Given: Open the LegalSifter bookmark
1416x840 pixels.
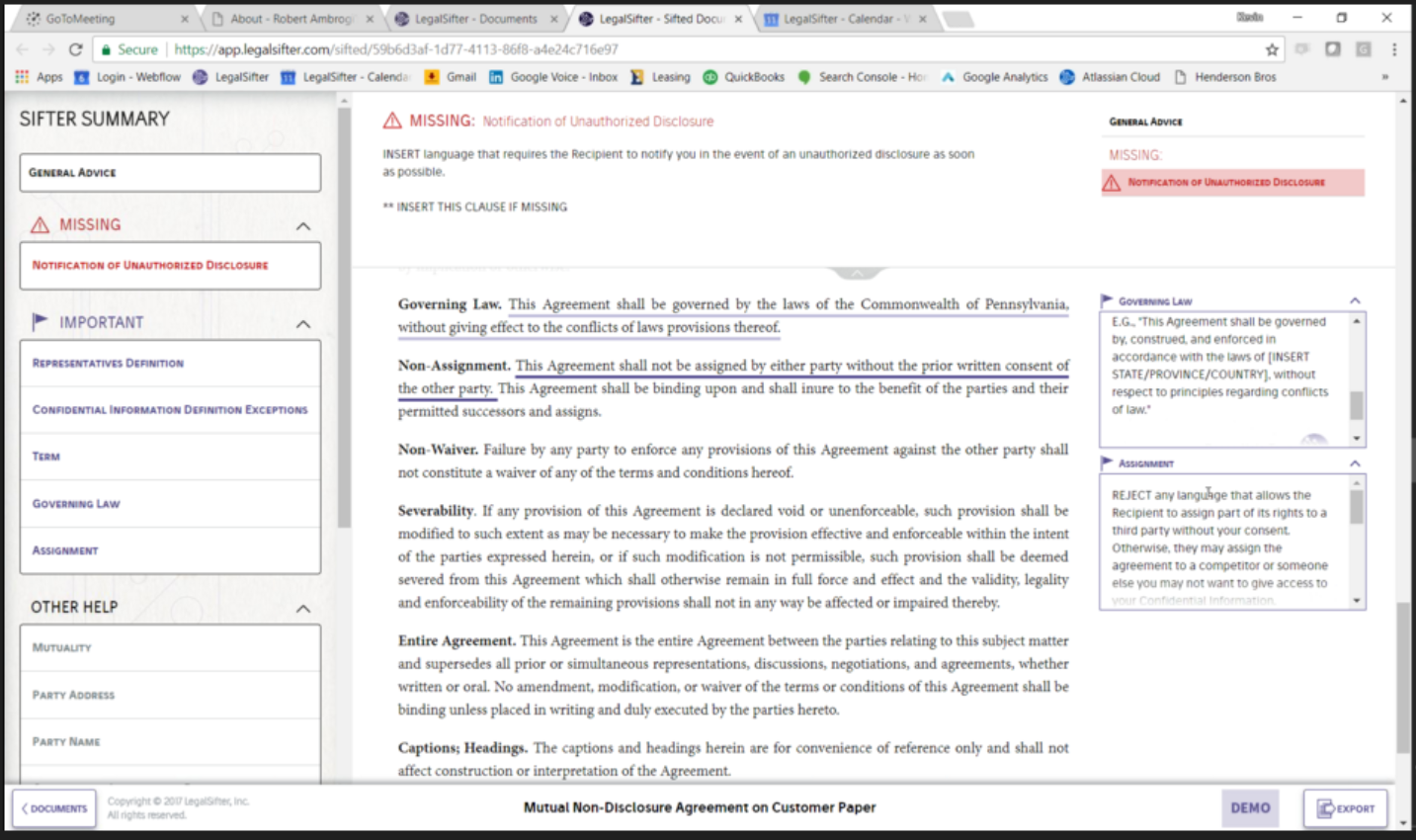Looking at the screenshot, I should point(230,77).
